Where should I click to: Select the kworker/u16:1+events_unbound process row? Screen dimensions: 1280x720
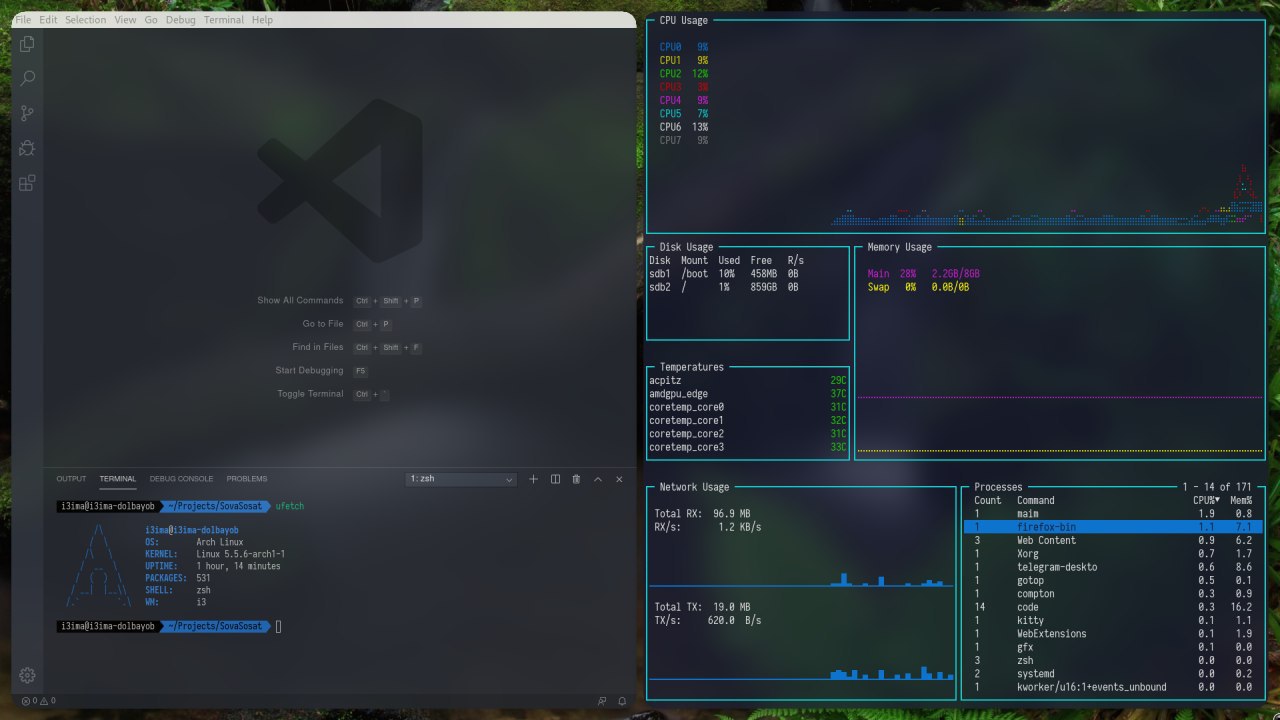(x=1114, y=687)
